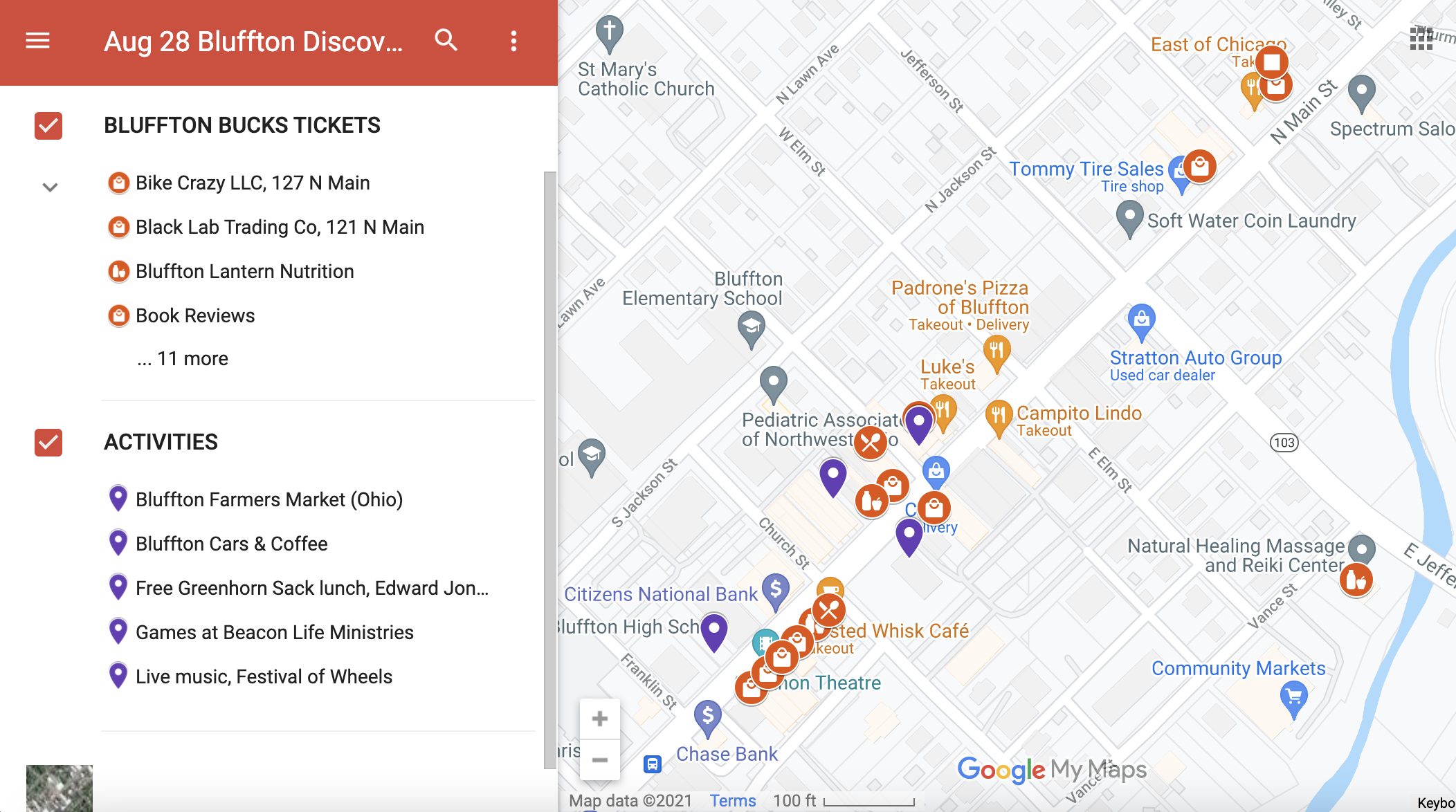Screen dimensions: 1456x812
Task: Click Spectrum Salon map pin
Action: point(1362,93)
